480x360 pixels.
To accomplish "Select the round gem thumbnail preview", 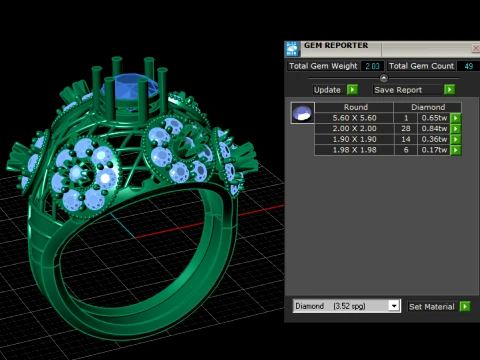I will pos(302,113).
